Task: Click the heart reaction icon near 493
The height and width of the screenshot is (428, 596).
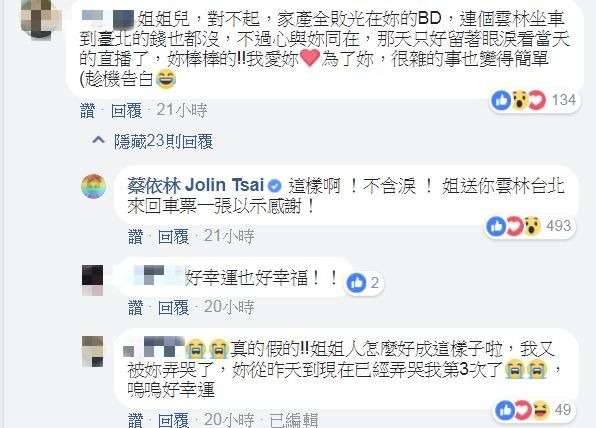Action: [514, 226]
